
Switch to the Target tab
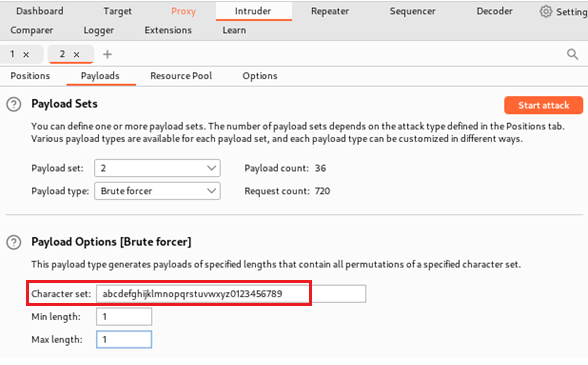(117, 11)
